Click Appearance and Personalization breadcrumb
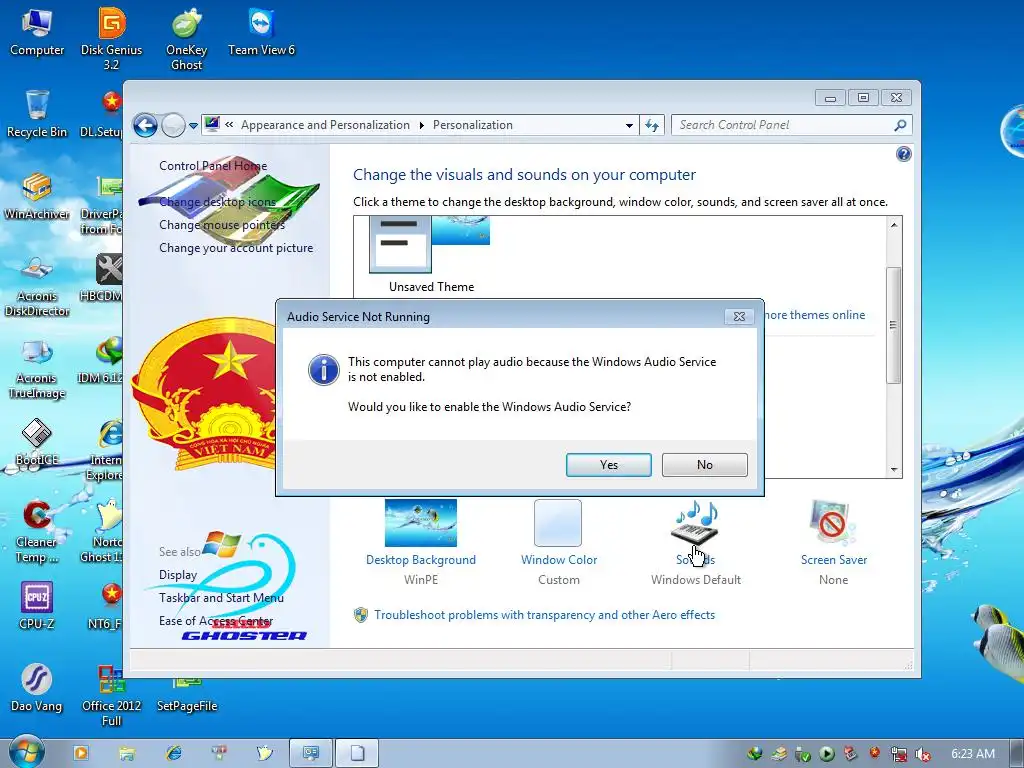The height and width of the screenshot is (768, 1024). (325, 125)
